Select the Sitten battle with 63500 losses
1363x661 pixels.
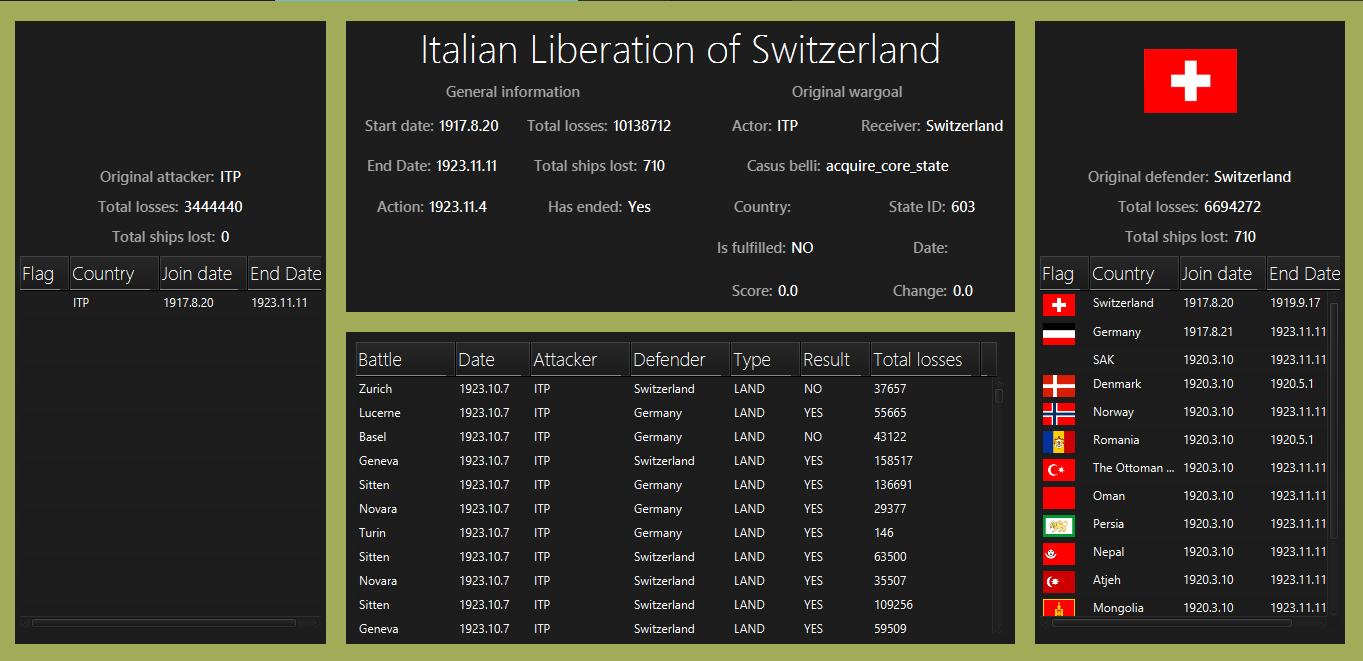(x=673, y=557)
